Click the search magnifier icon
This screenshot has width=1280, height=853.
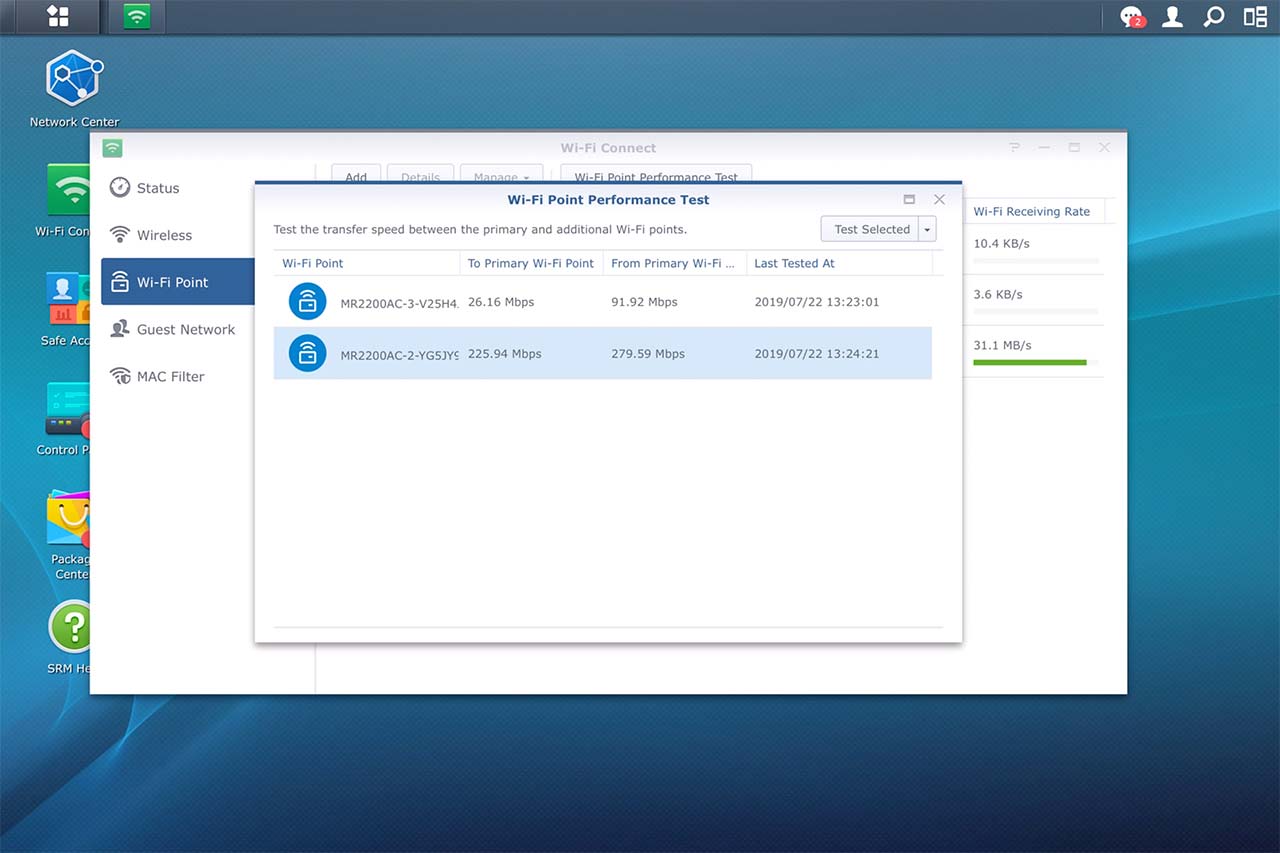click(x=1213, y=17)
